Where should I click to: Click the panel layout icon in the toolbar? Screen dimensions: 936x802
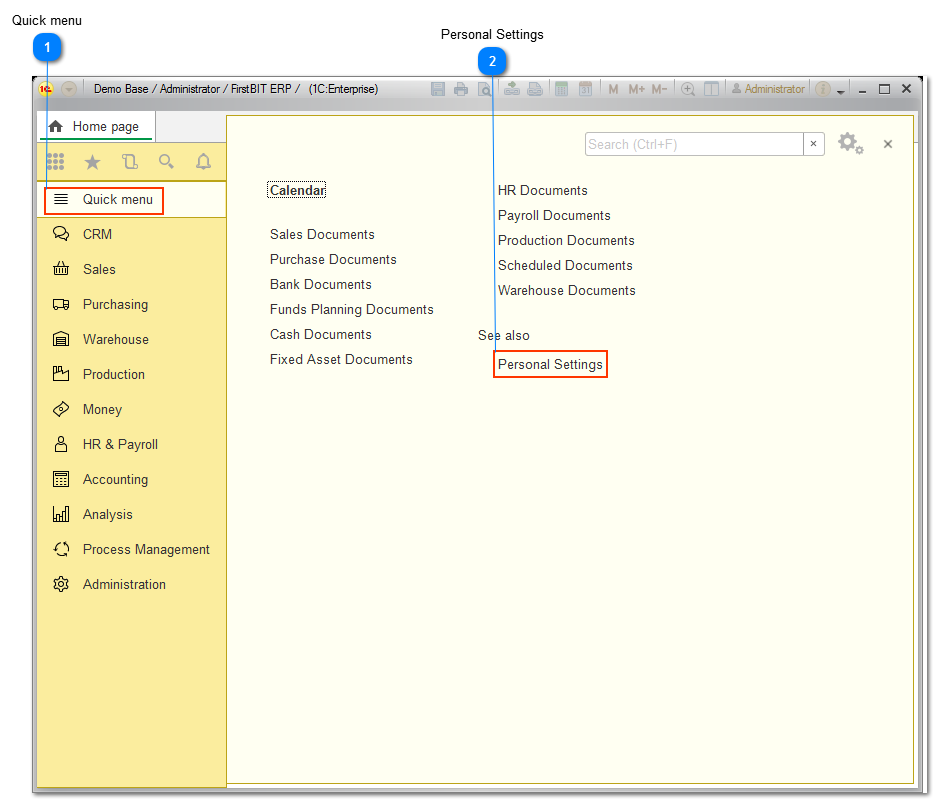tap(712, 89)
